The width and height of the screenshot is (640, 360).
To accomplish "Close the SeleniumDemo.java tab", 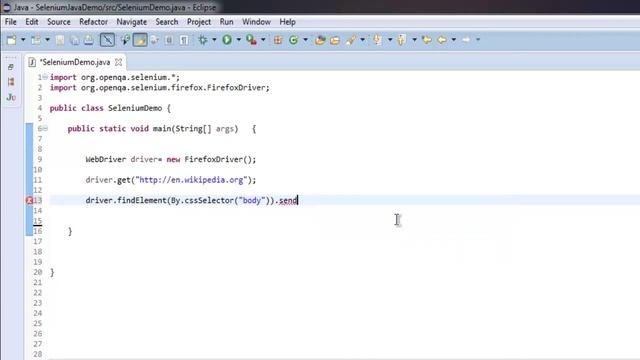I will point(118,62).
